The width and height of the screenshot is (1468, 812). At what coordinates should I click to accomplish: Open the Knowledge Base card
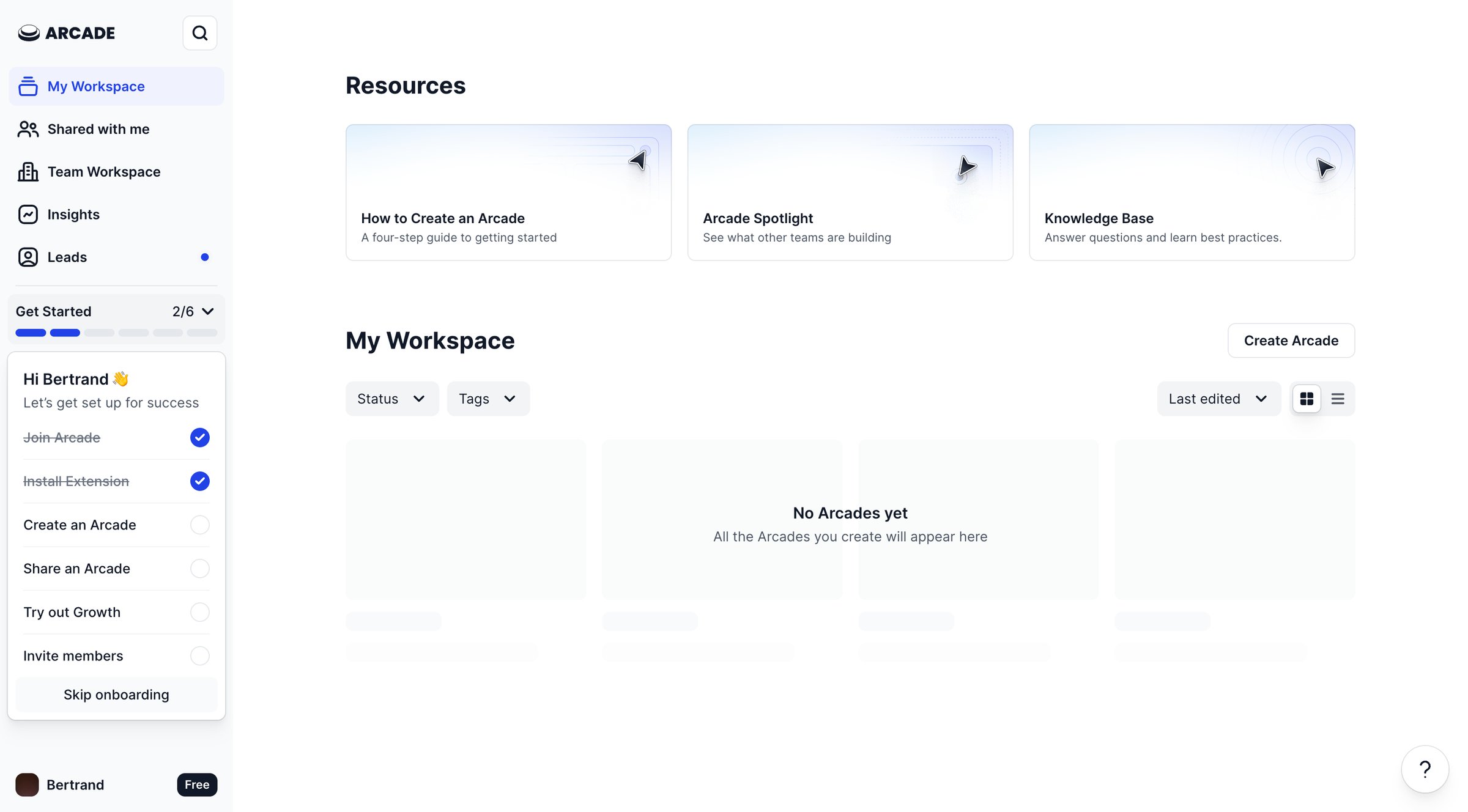[1192, 193]
